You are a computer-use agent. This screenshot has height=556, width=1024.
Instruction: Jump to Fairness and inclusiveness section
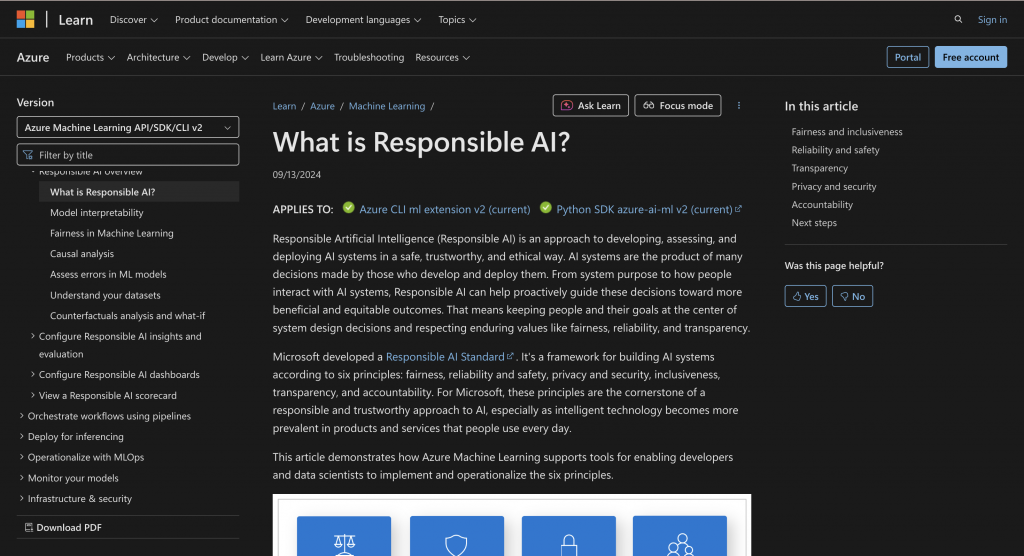tap(846, 131)
